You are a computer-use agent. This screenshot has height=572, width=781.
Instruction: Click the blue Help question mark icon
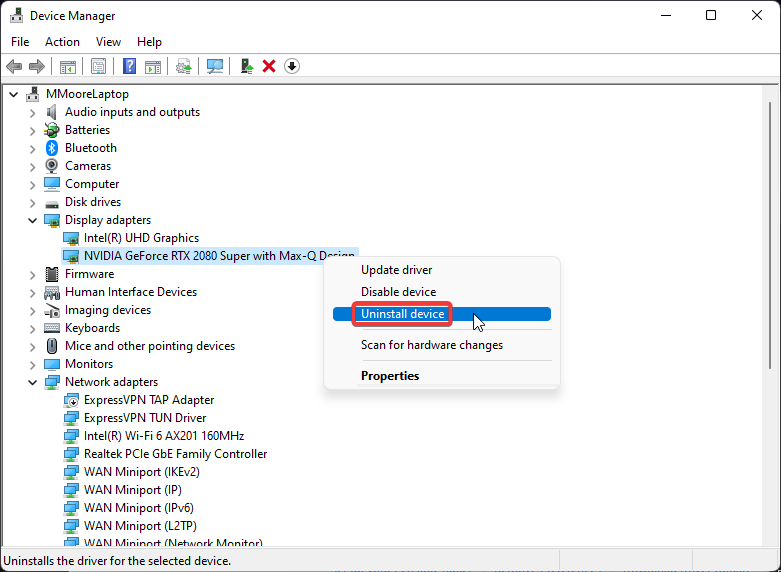[x=129, y=66]
